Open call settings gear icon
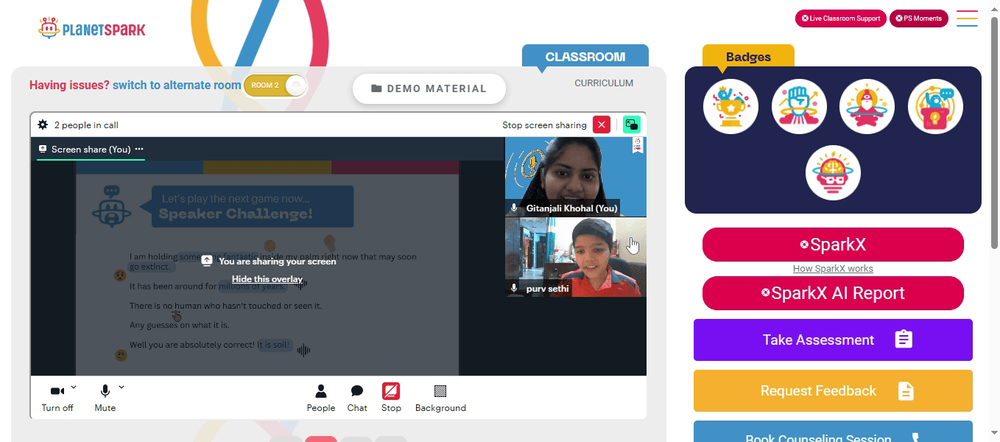The image size is (1000, 442). click(x=43, y=124)
